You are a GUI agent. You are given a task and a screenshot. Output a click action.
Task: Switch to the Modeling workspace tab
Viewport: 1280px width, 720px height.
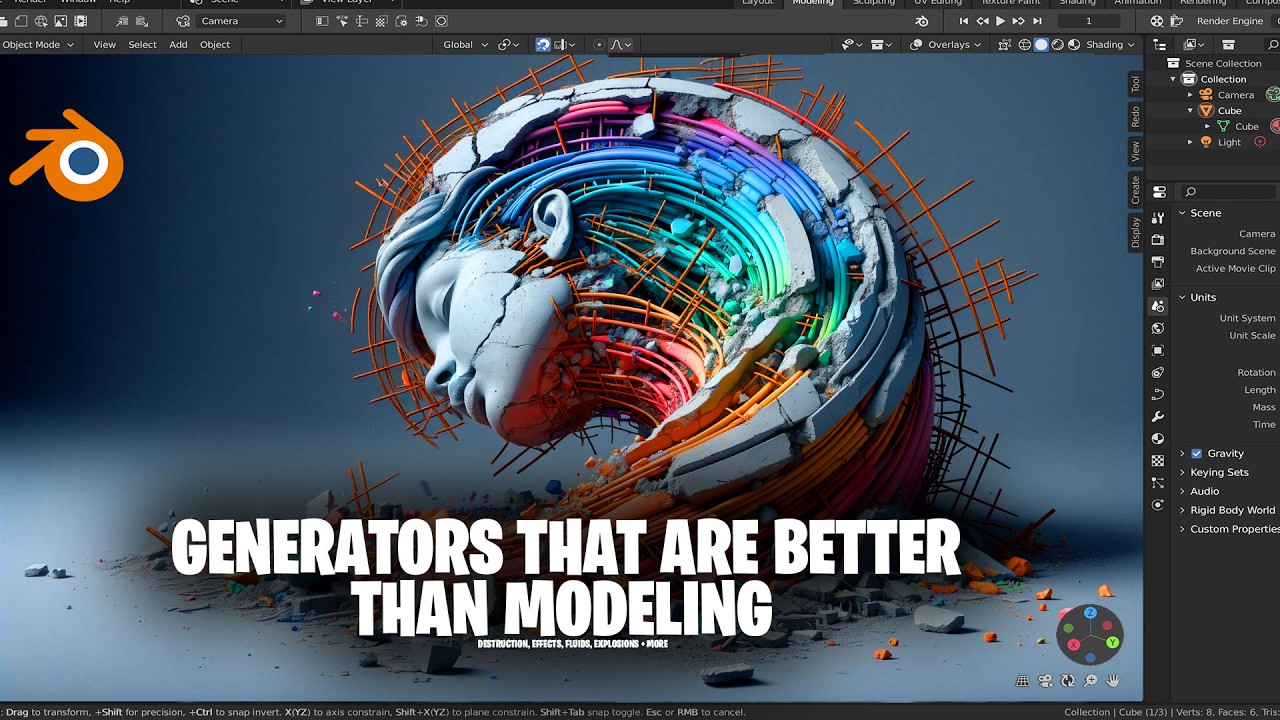[x=813, y=3]
